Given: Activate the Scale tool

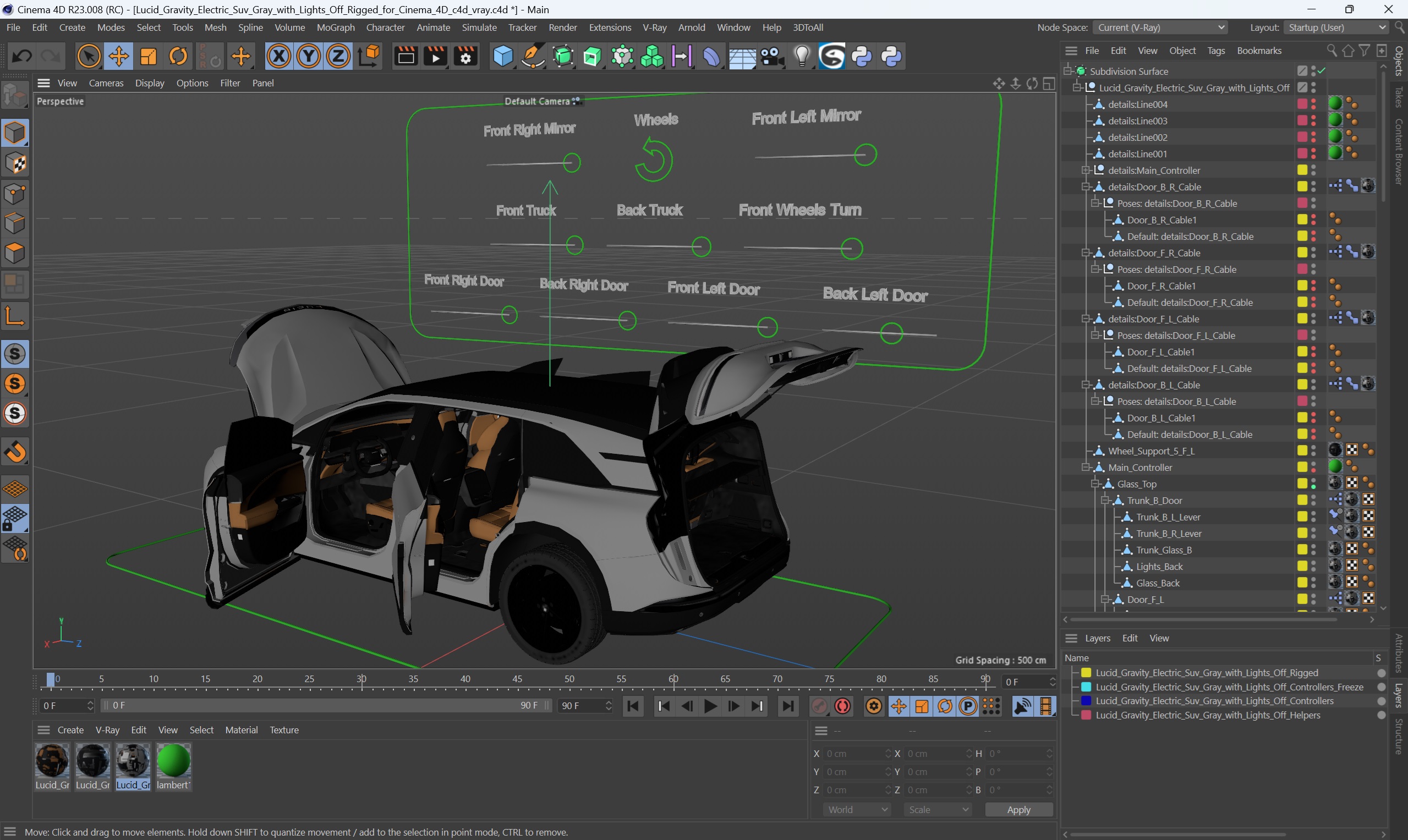Looking at the screenshot, I should click(x=149, y=56).
